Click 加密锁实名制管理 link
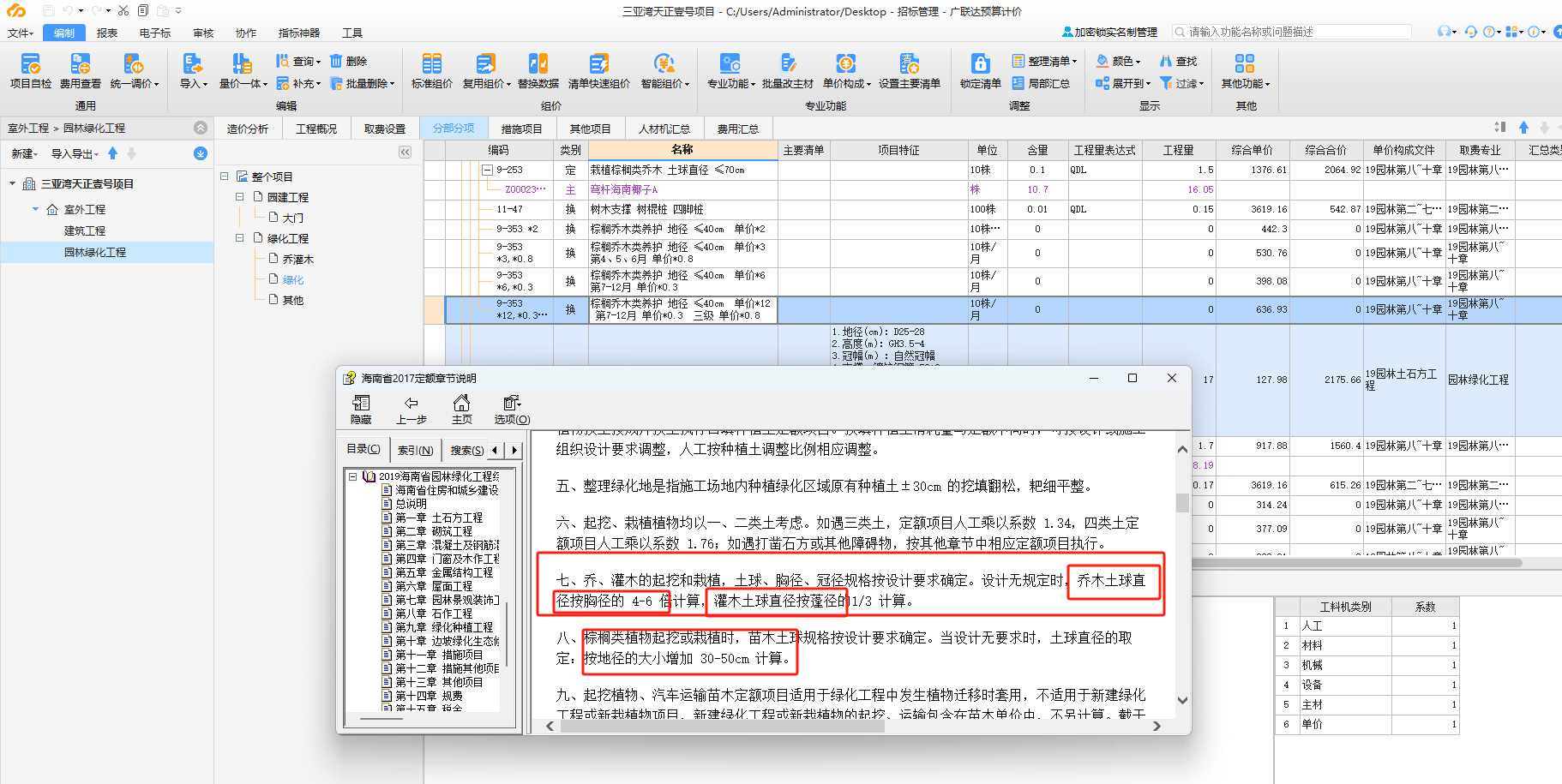 point(1109,32)
